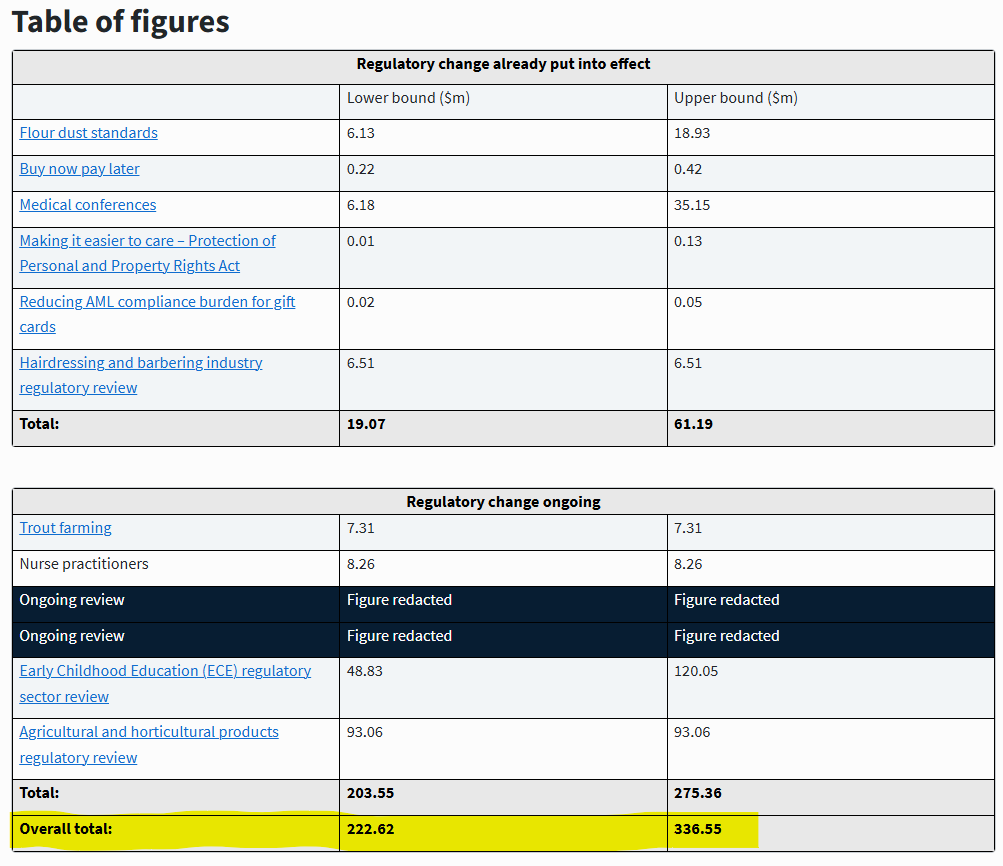Select Medical conferences upper value 35.15

(692, 205)
